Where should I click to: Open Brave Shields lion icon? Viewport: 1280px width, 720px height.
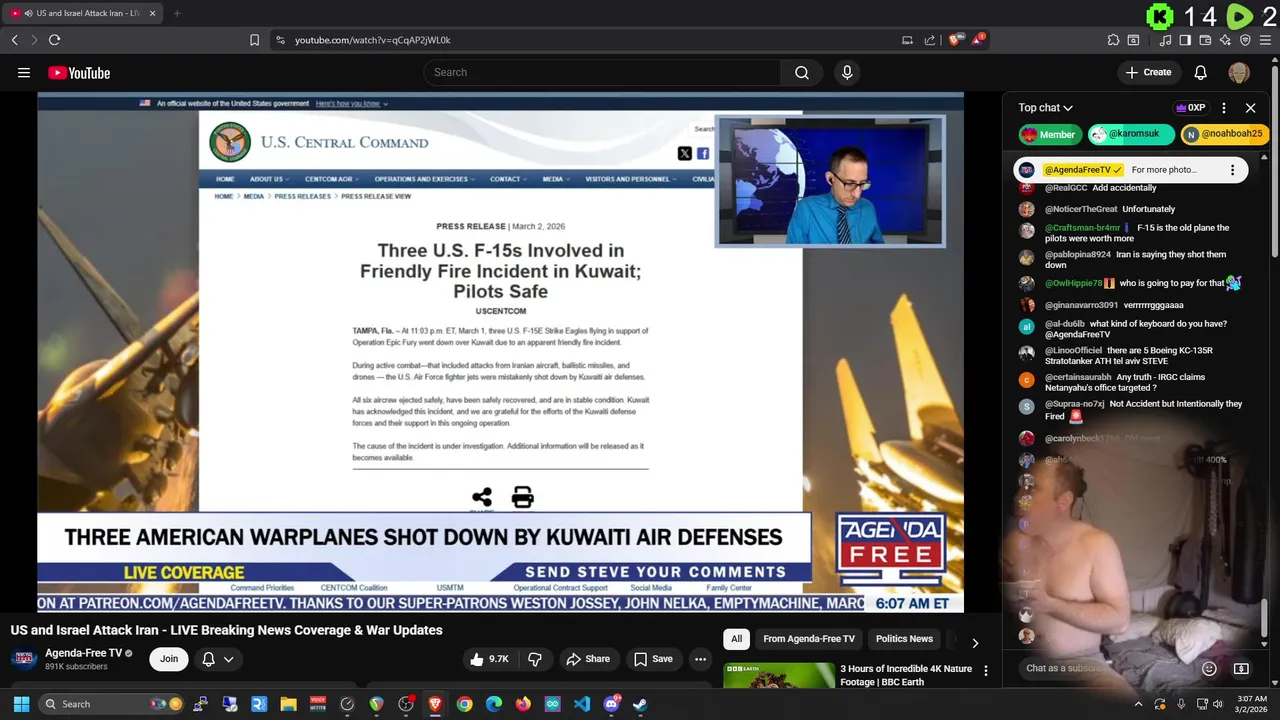[955, 40]
